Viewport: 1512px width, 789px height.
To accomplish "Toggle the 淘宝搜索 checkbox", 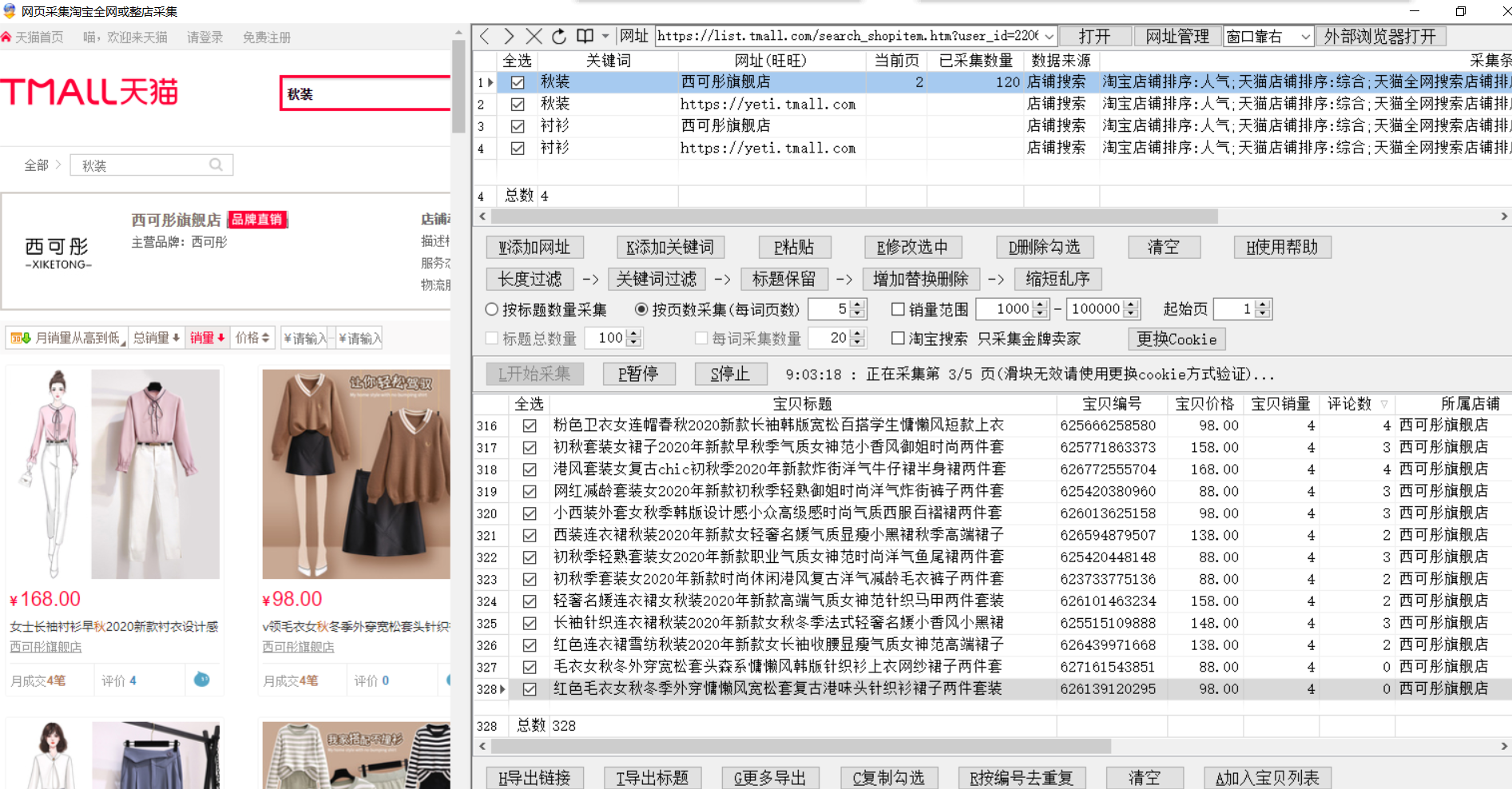I will (898, 339).
